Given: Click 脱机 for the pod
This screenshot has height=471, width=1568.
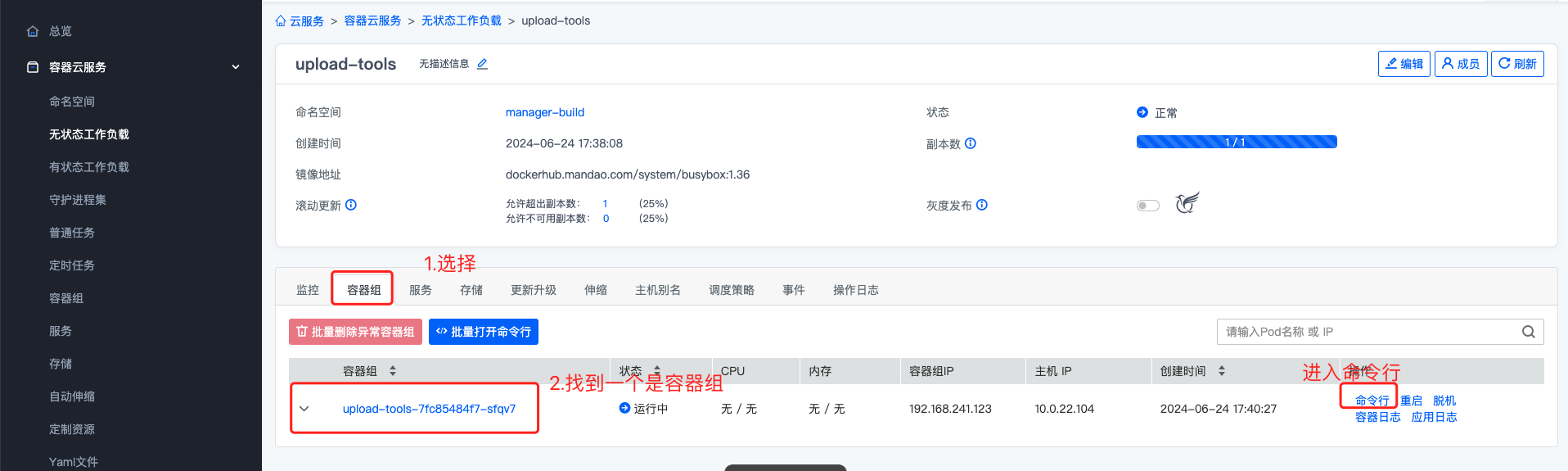Looking at the screenshot, I should click(x=1444, y=401).
